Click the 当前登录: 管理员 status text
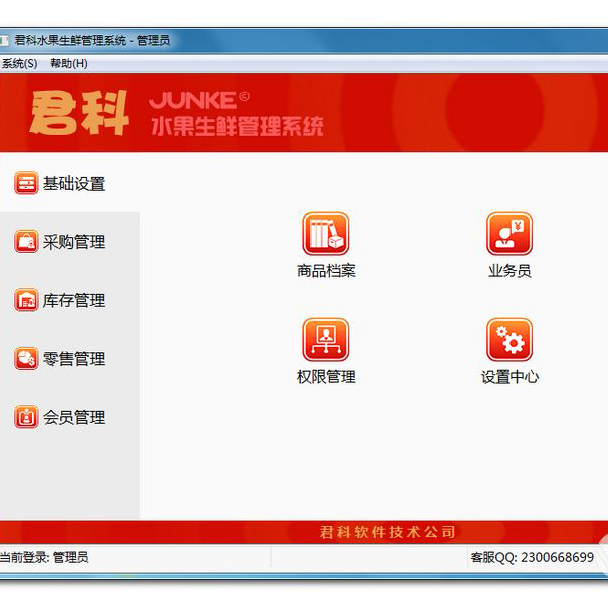This screenshot has height=608, width=608. (x=44, y=557)
